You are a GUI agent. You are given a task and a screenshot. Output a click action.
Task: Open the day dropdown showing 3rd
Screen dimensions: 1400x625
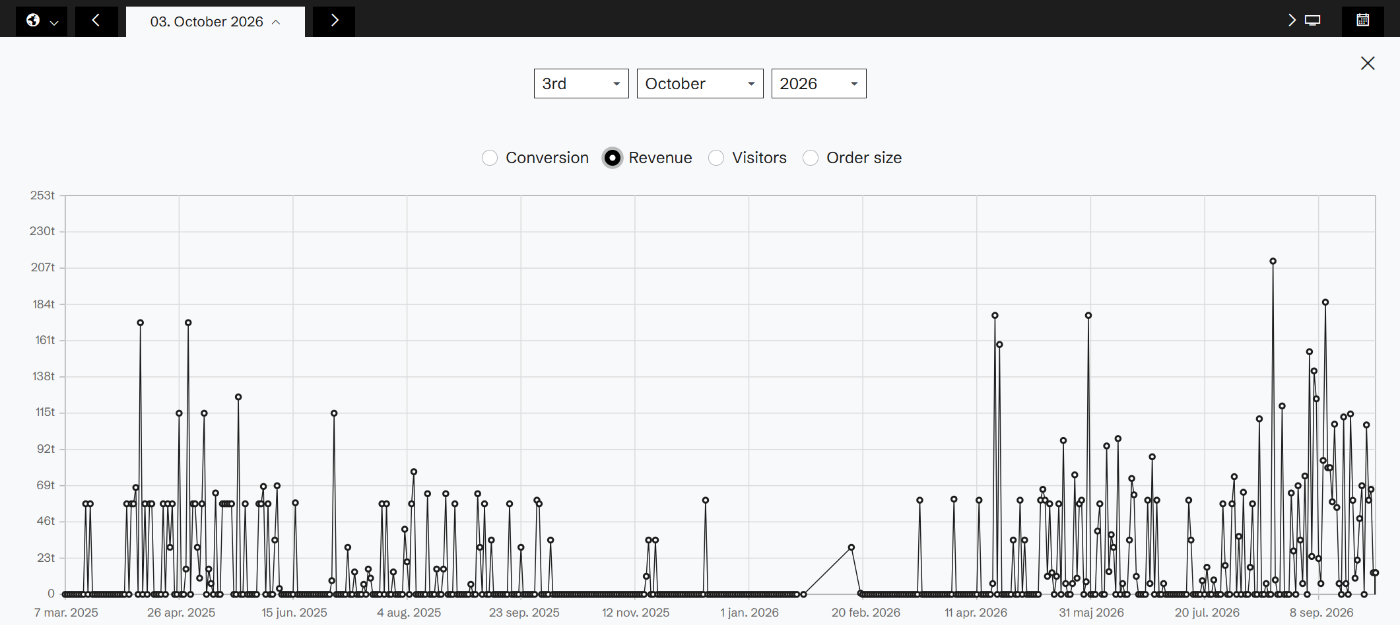coord(581,84)
